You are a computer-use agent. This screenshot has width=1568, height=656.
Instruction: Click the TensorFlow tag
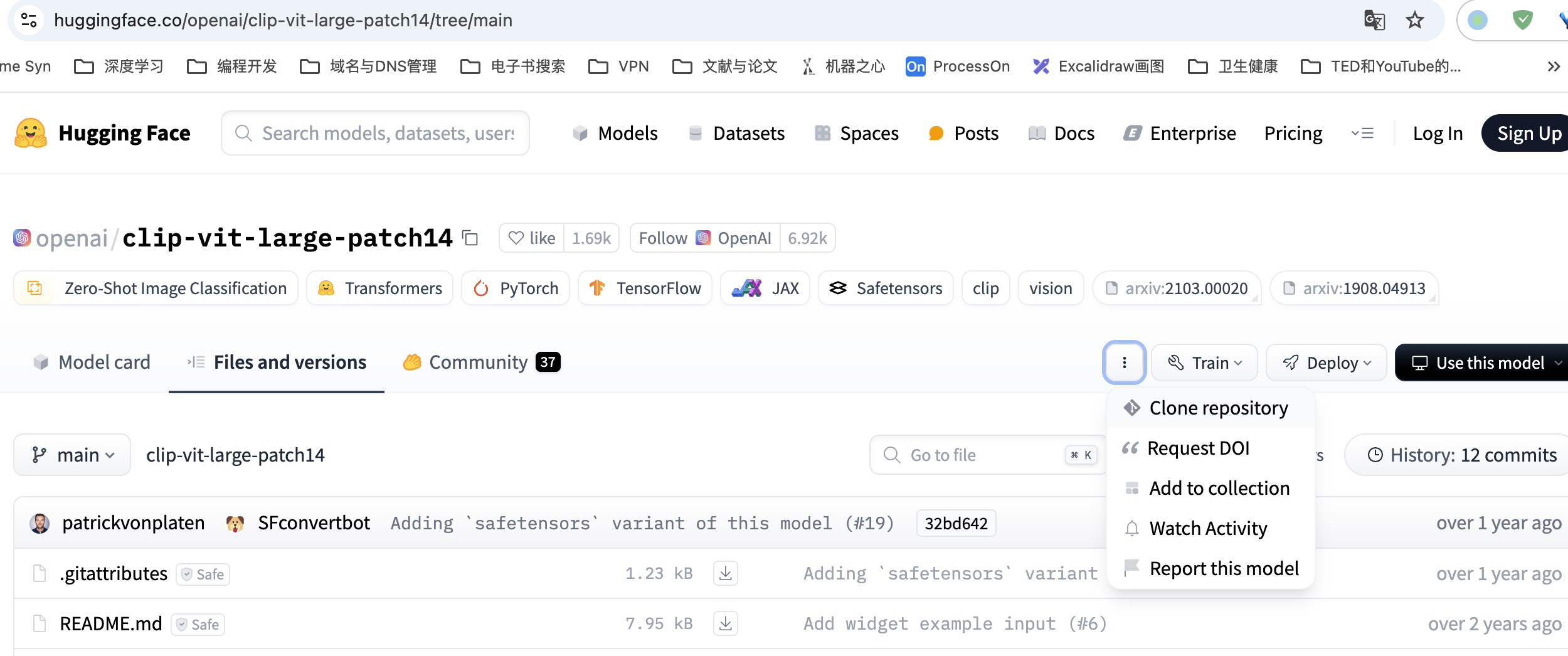click(x=645, y=288)
